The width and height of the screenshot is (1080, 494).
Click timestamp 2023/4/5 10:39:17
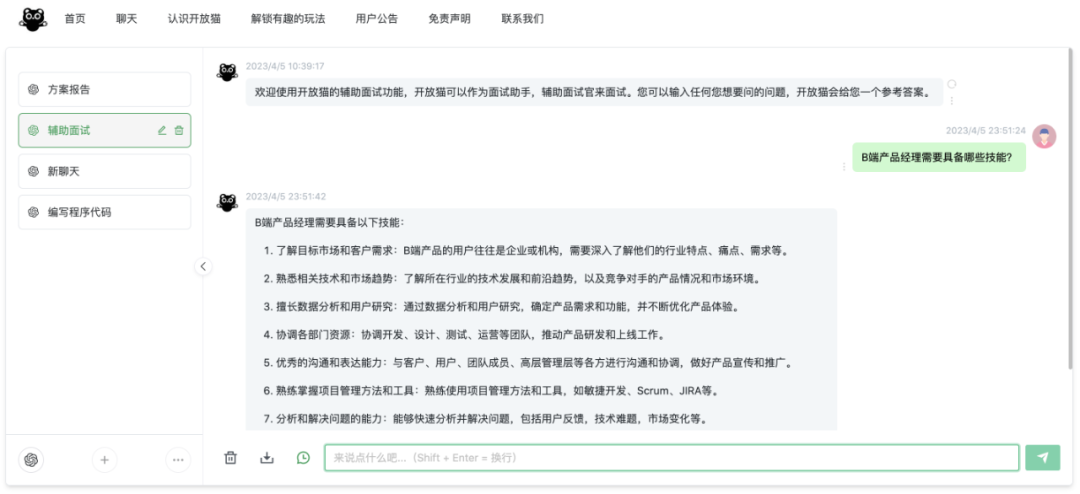coord(285,66)
